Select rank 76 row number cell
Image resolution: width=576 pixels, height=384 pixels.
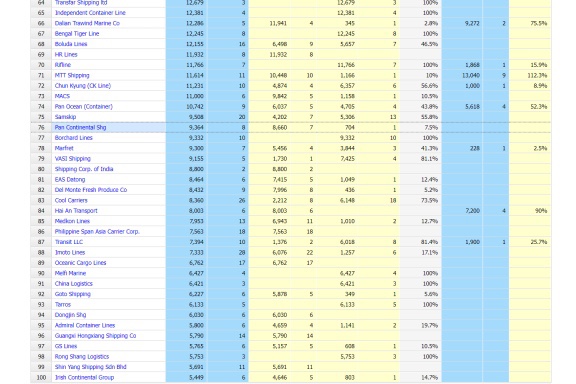[x=41, y=128]
